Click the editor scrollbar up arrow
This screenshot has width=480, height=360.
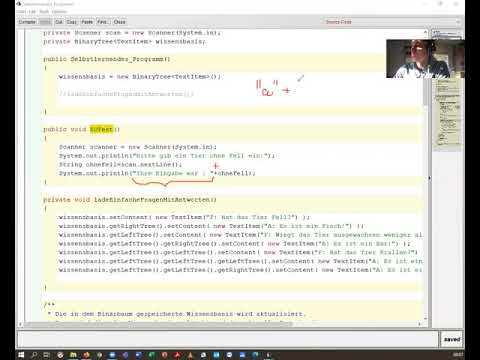point(426,32)
